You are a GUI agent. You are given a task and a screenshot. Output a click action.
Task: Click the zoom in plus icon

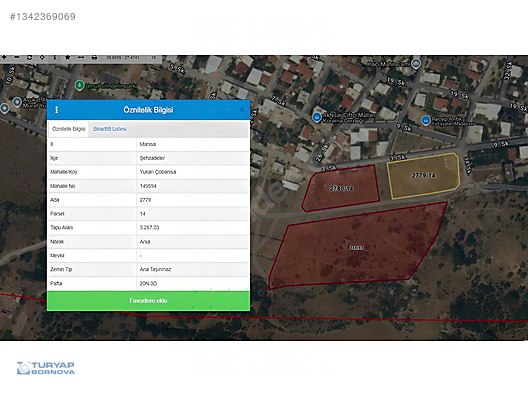4,58
